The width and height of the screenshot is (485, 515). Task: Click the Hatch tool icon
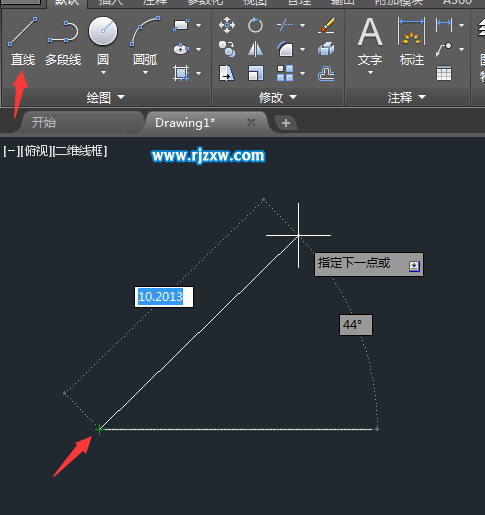point(181,73)
